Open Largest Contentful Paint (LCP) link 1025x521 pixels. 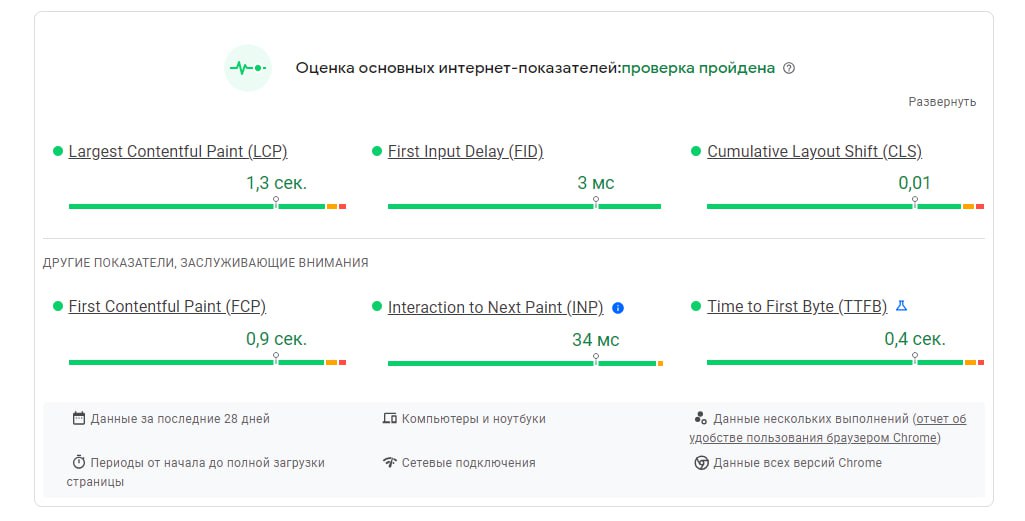(178, 152)
